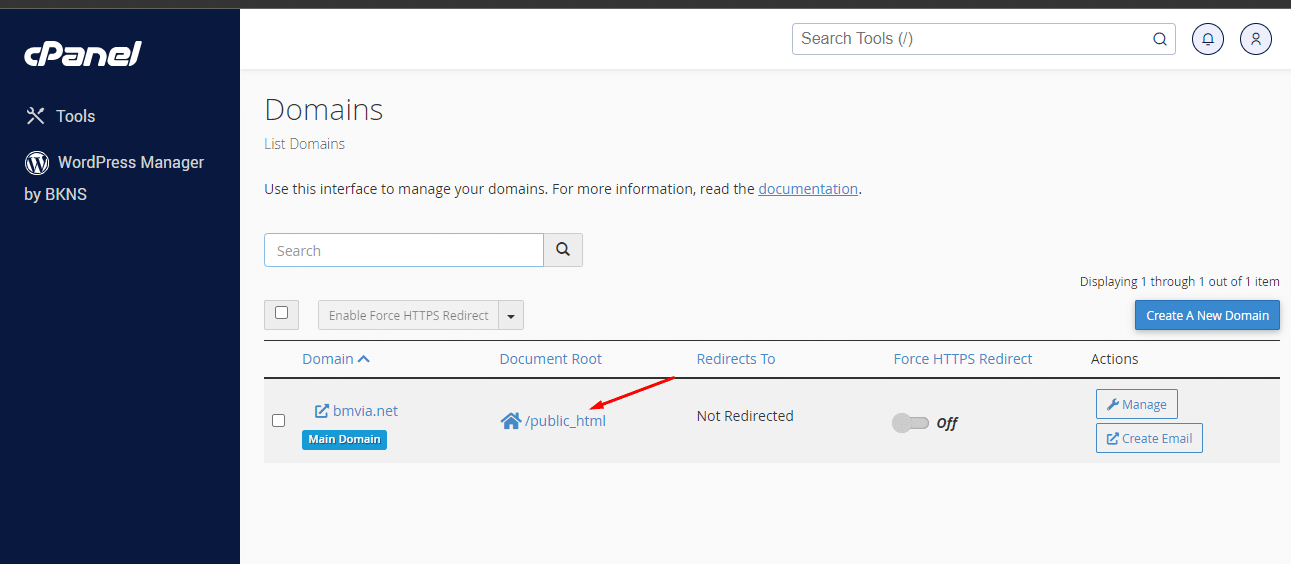Click the Search Tools magnifier icon

[1160, 39]
